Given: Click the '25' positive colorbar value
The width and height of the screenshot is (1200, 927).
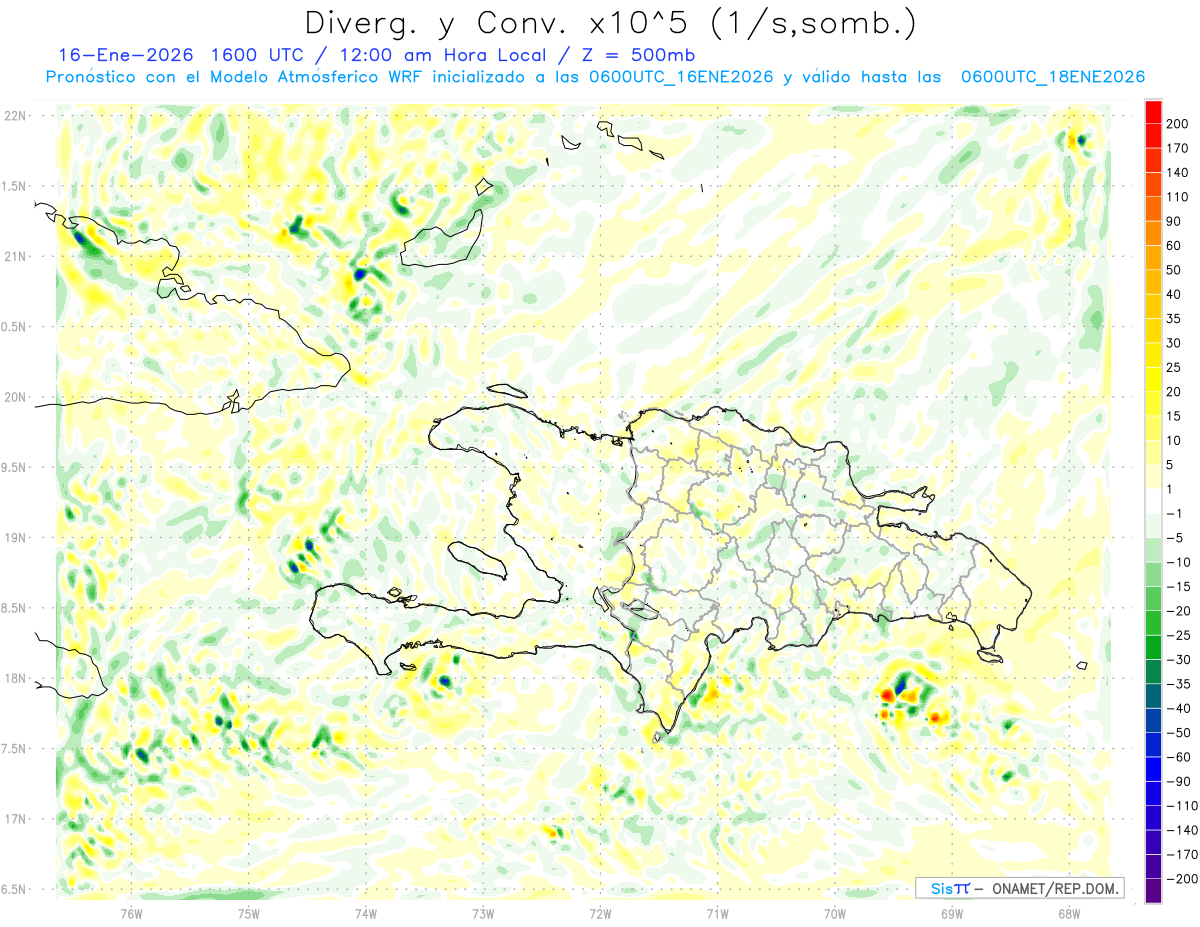Looking at the screenshot, I should click(x=1173, y=367).
